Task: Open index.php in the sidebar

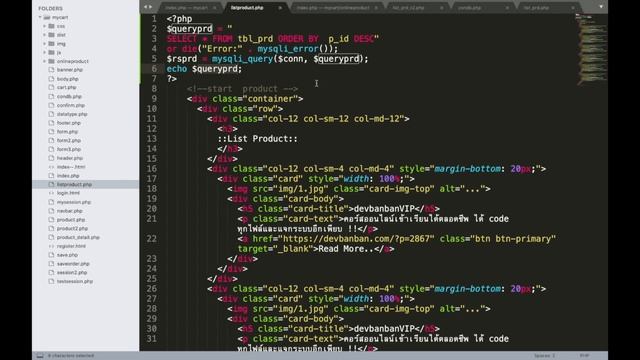Action: pyautogui.click(x=68, y=176)
